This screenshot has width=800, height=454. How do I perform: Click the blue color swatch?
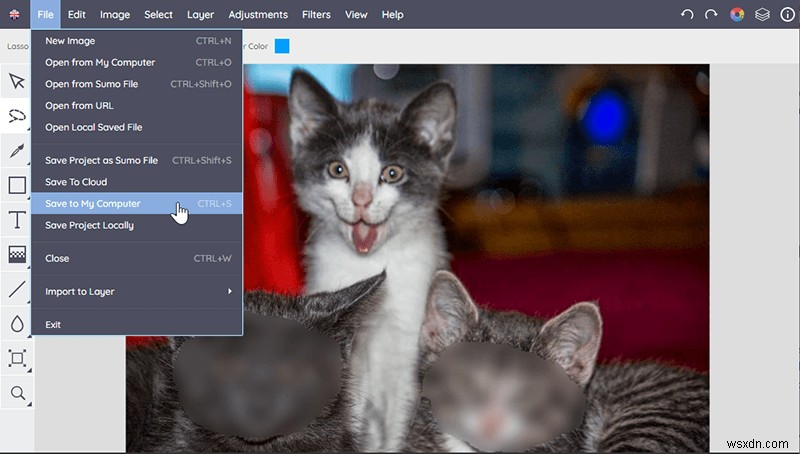pyautogui.click(x=282, y=46)
